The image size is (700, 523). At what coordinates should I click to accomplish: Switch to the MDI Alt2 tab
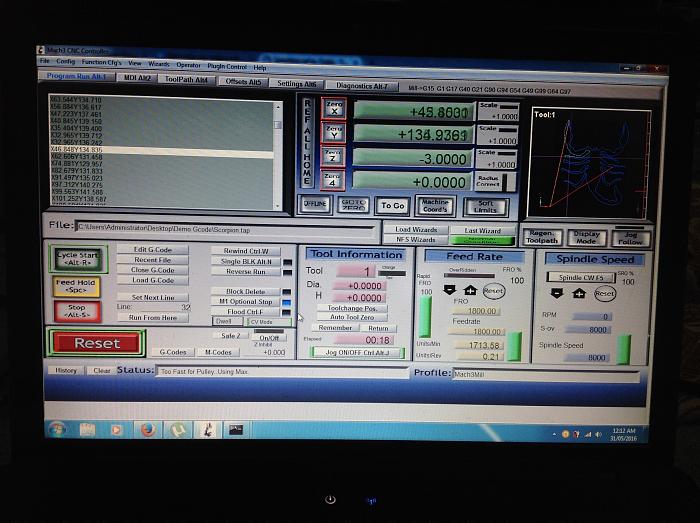coord(137,78)
